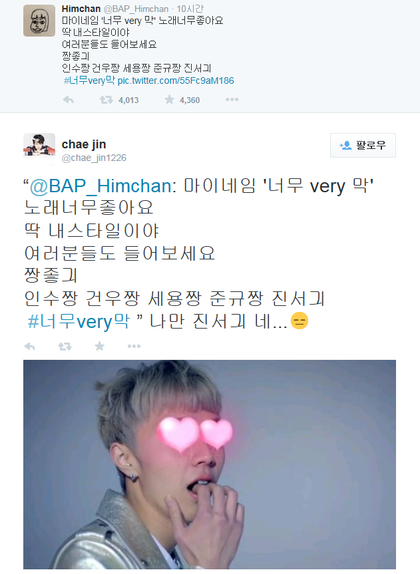
Task: Open the pic.twitter.com/55Fc9aM186 link
Action: tap(176, 81)
